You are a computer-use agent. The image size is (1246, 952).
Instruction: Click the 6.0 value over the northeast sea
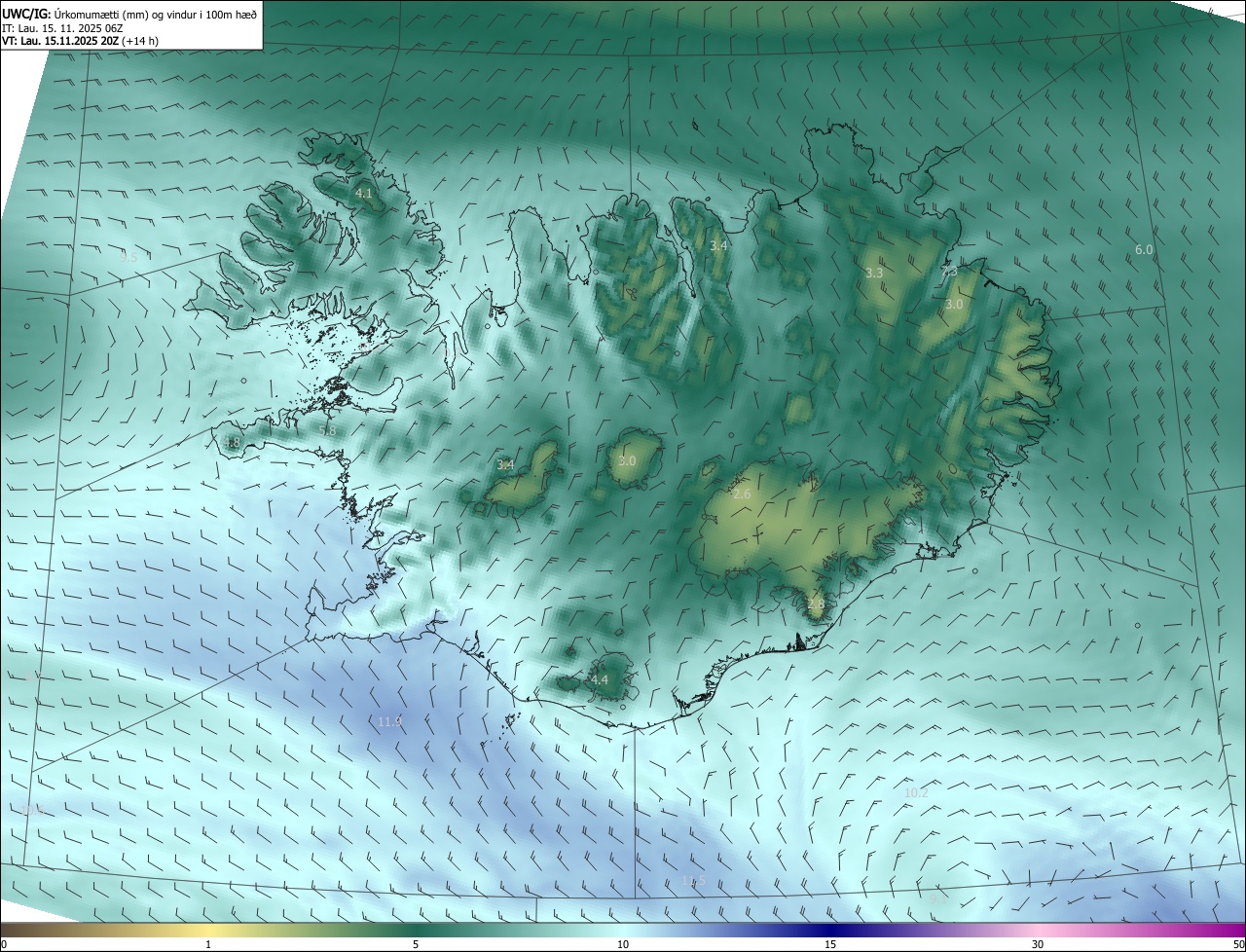point(1144,250)
